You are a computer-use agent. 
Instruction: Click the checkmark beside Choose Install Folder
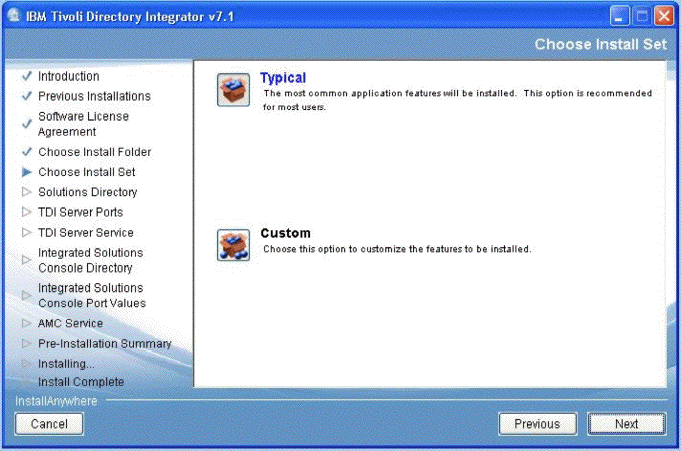(26, 152)
